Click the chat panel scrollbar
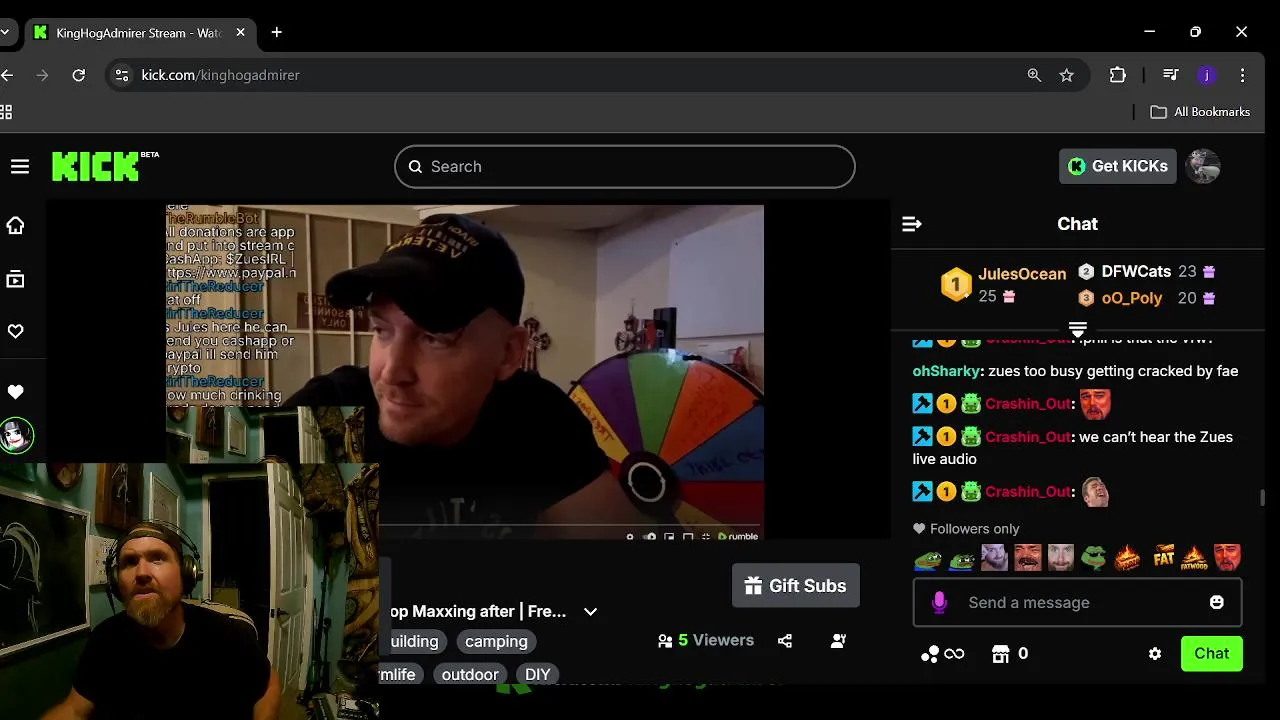This screenshot has height=720, width=1280. [x=1261, y=497]
